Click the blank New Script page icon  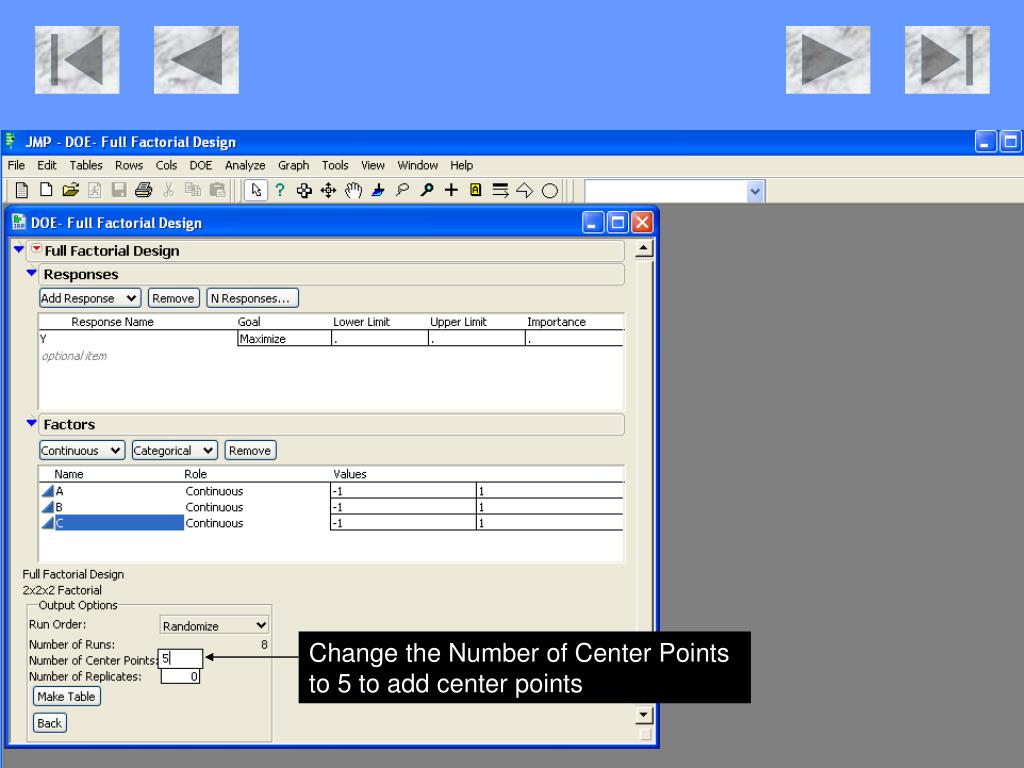click(46, 190)
